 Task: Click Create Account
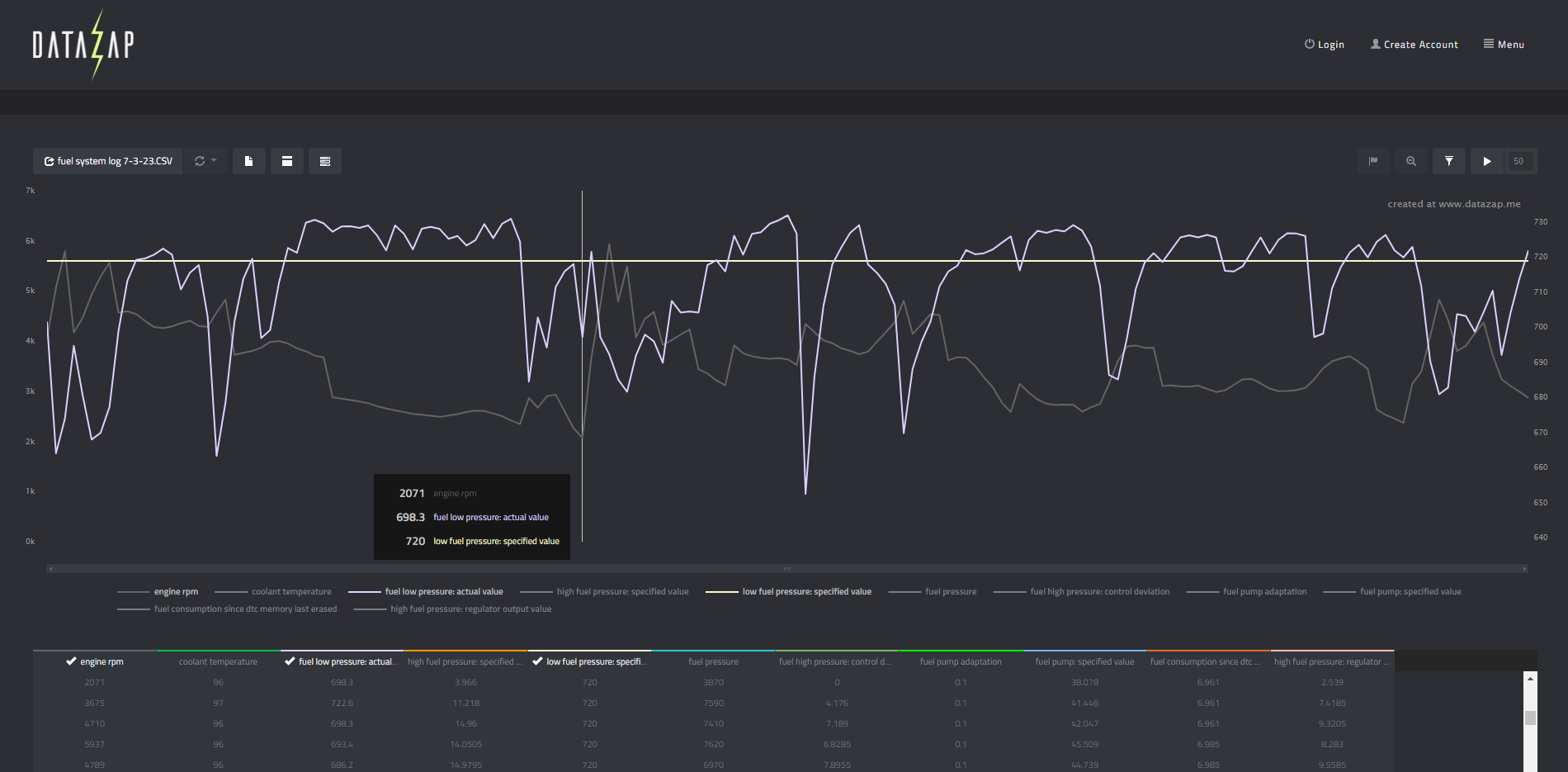click(x=1414, y=45)
